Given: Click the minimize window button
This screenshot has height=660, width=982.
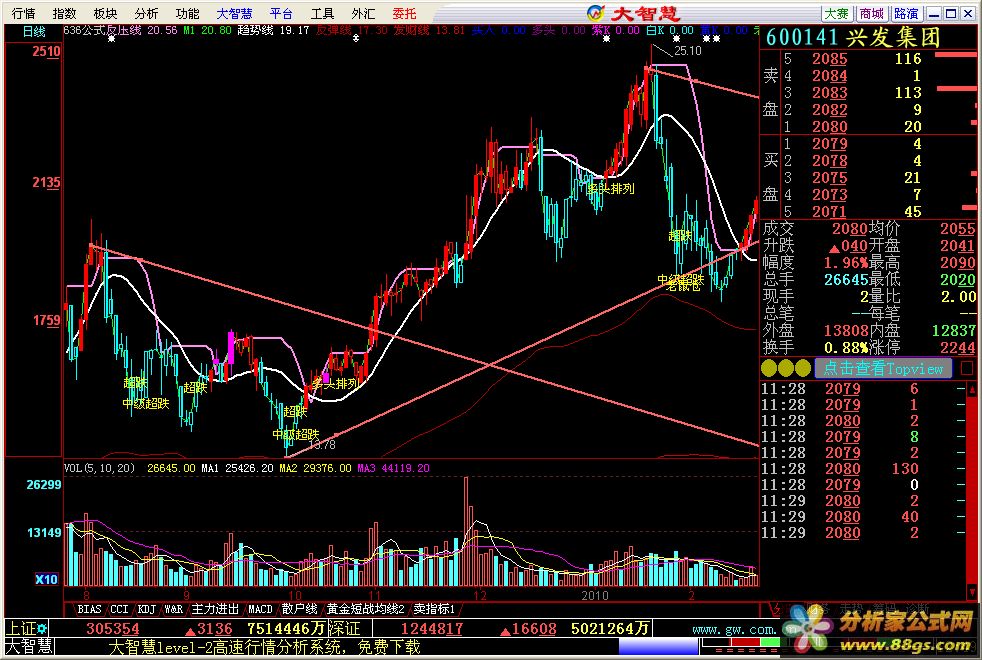Looking at the screenshot, I should coord(934,13).
